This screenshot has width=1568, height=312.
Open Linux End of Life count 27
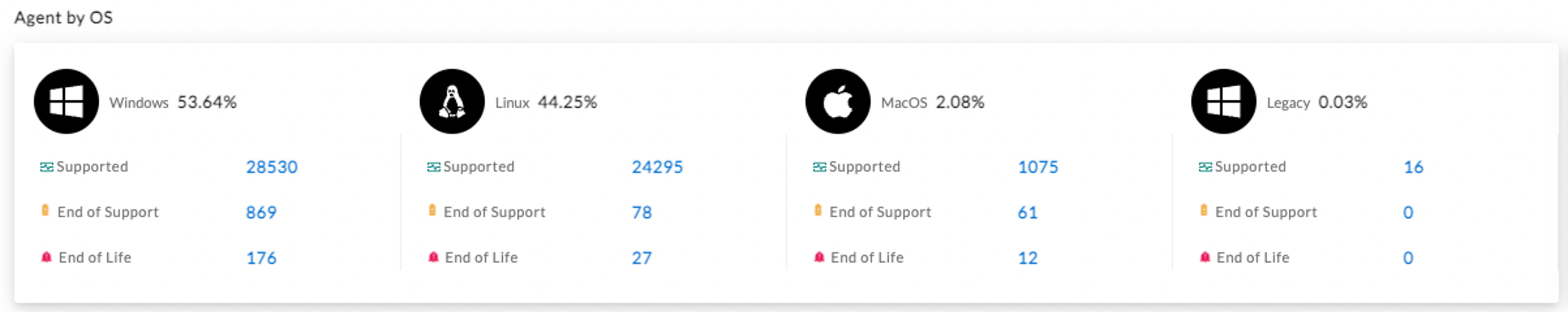(642, 258)
